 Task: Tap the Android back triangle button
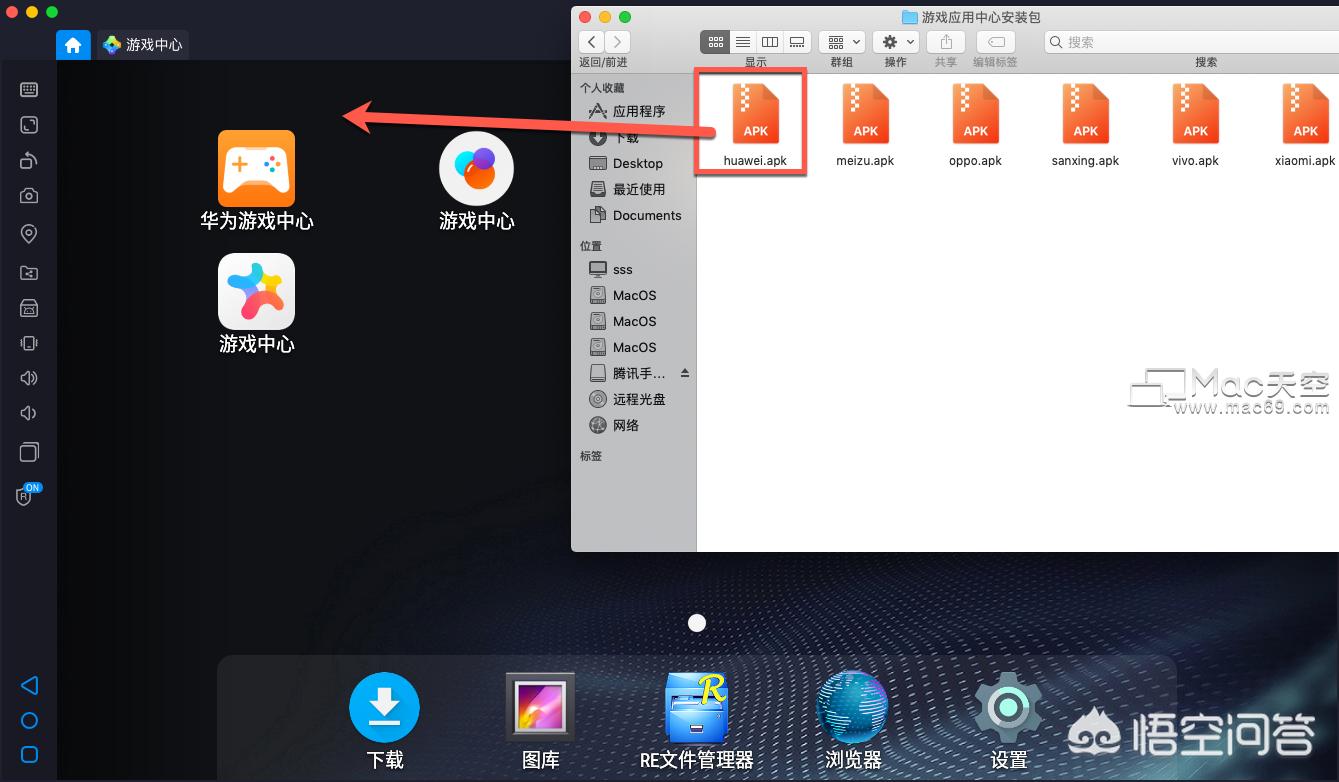click(x=29, y=685)
